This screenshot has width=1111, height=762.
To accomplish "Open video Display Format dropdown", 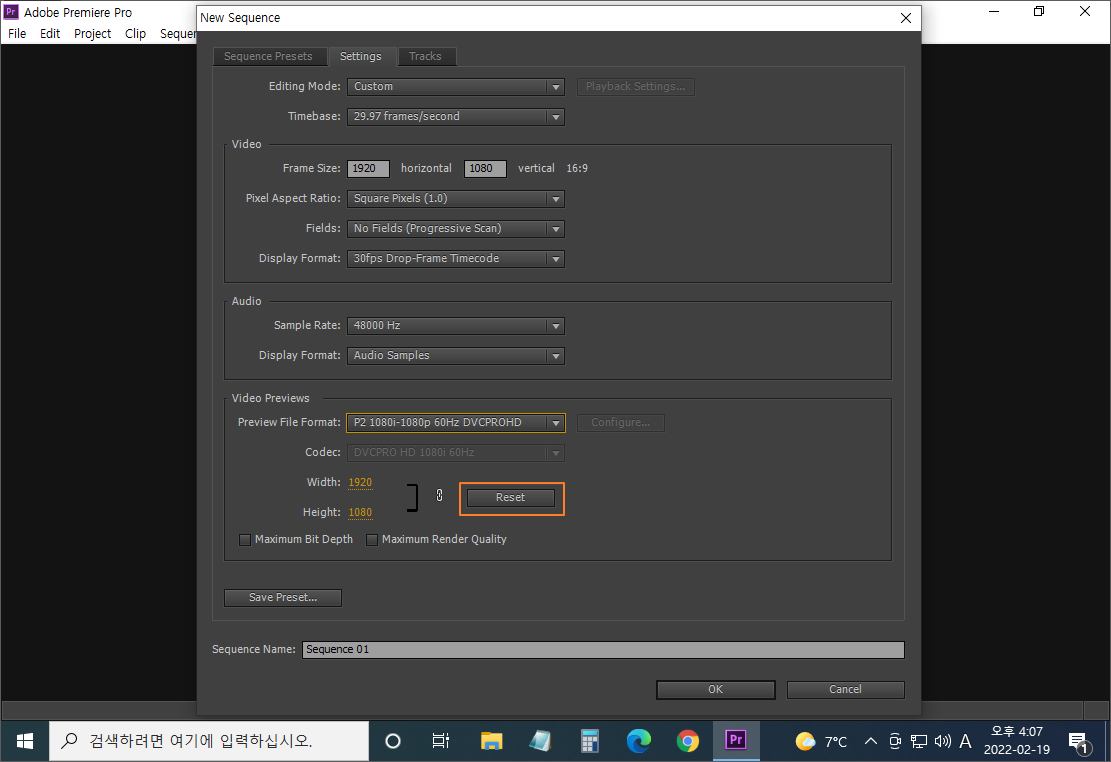I will coord(456,259).
